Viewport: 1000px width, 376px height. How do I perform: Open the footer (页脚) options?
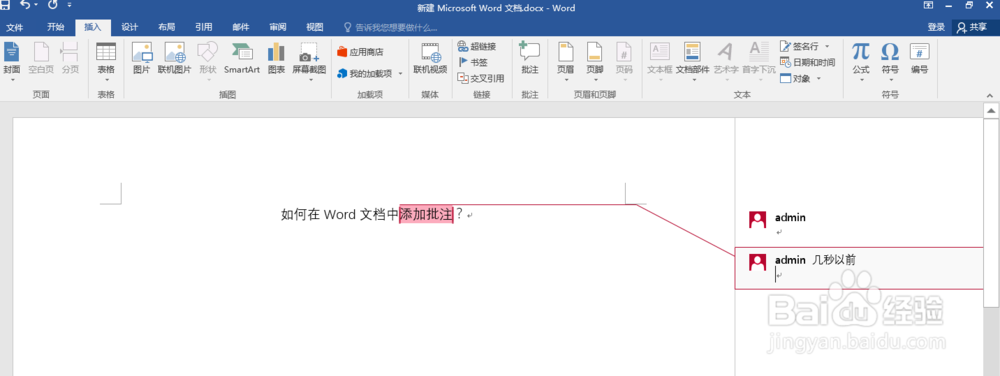pos(594,62)
